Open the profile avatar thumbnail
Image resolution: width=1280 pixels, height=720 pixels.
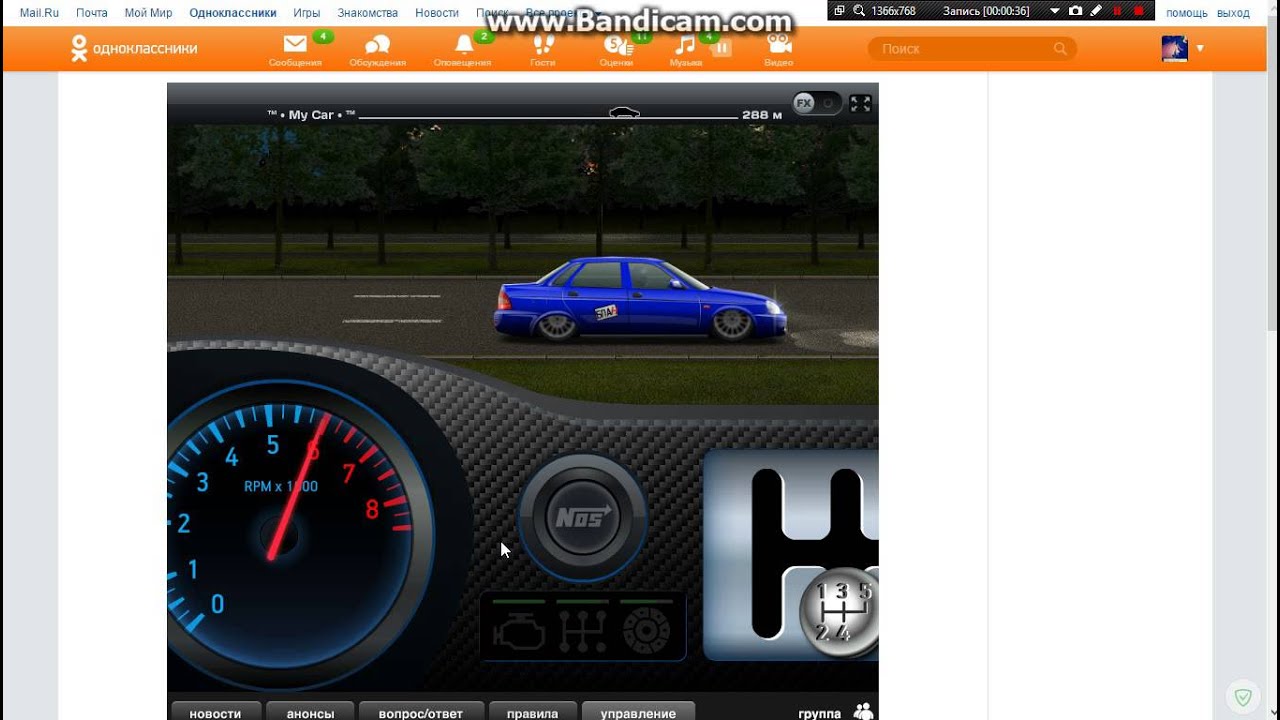[x=1174, y=48]
